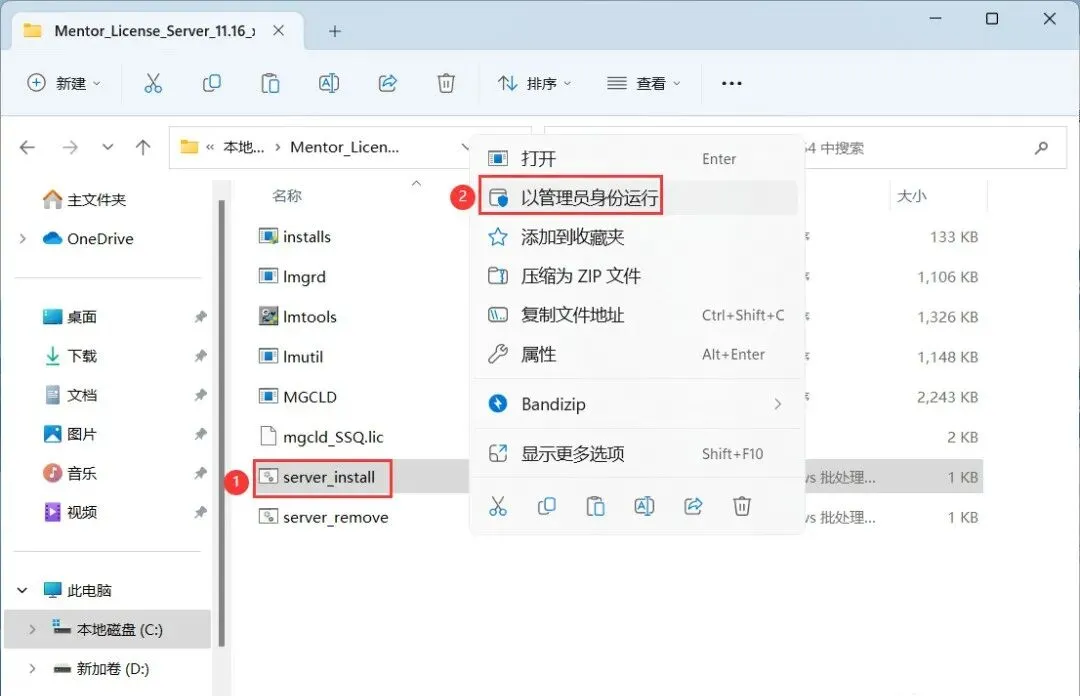Expand the Bandizip submenu arrow
This screenshot has height=696, width=1080.
[x=778, y=404]
